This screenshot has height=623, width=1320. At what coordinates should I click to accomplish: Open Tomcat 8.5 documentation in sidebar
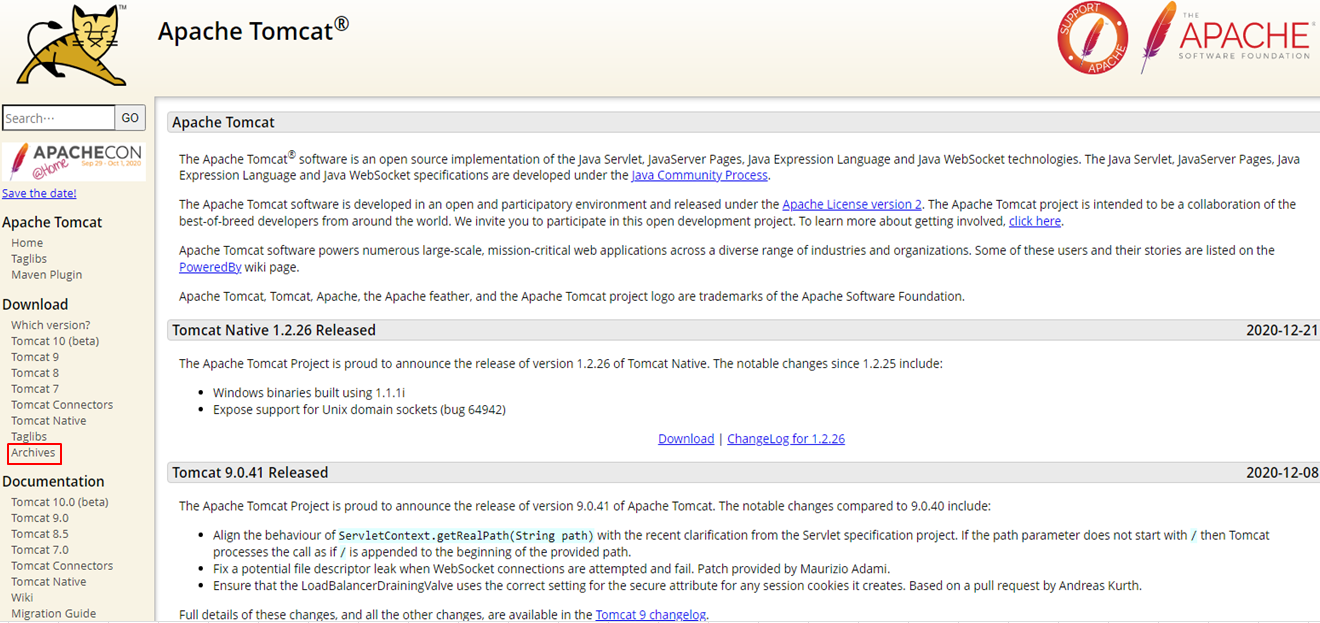tap(39, 534)
